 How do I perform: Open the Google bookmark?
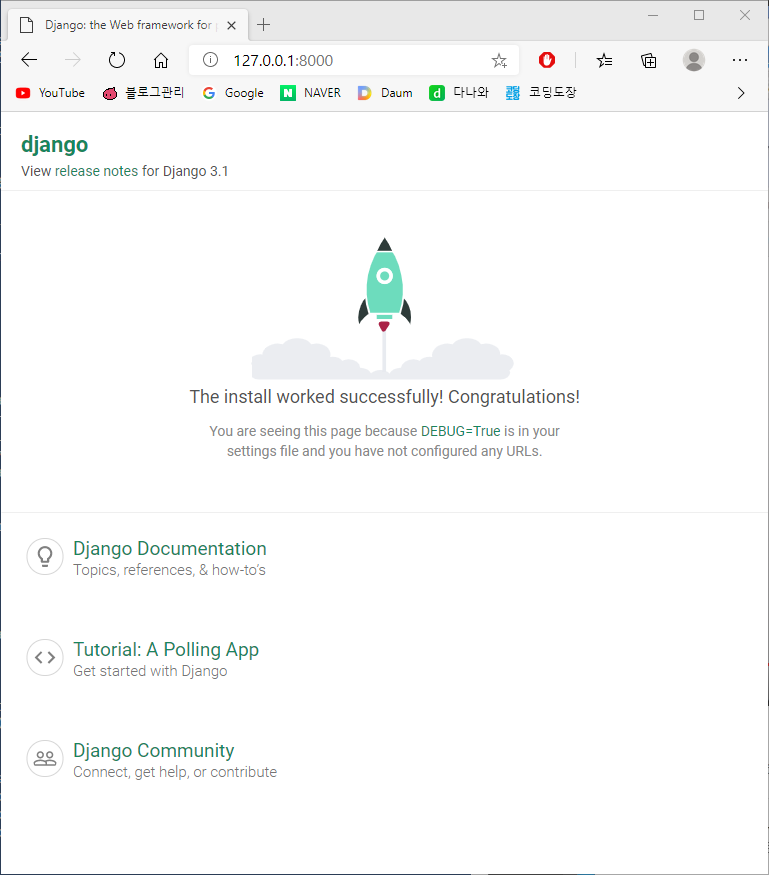(233, 93)
